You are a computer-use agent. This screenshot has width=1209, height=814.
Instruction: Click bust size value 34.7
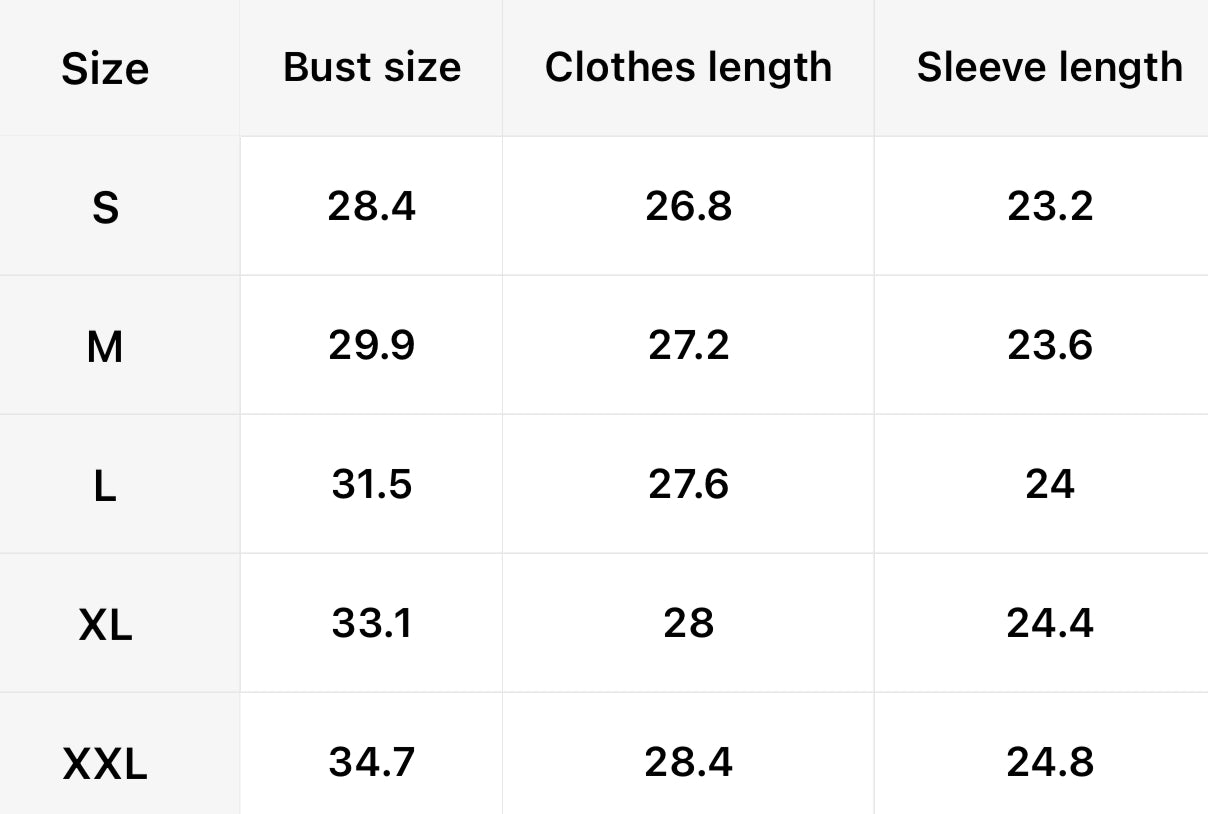[371, 762]
